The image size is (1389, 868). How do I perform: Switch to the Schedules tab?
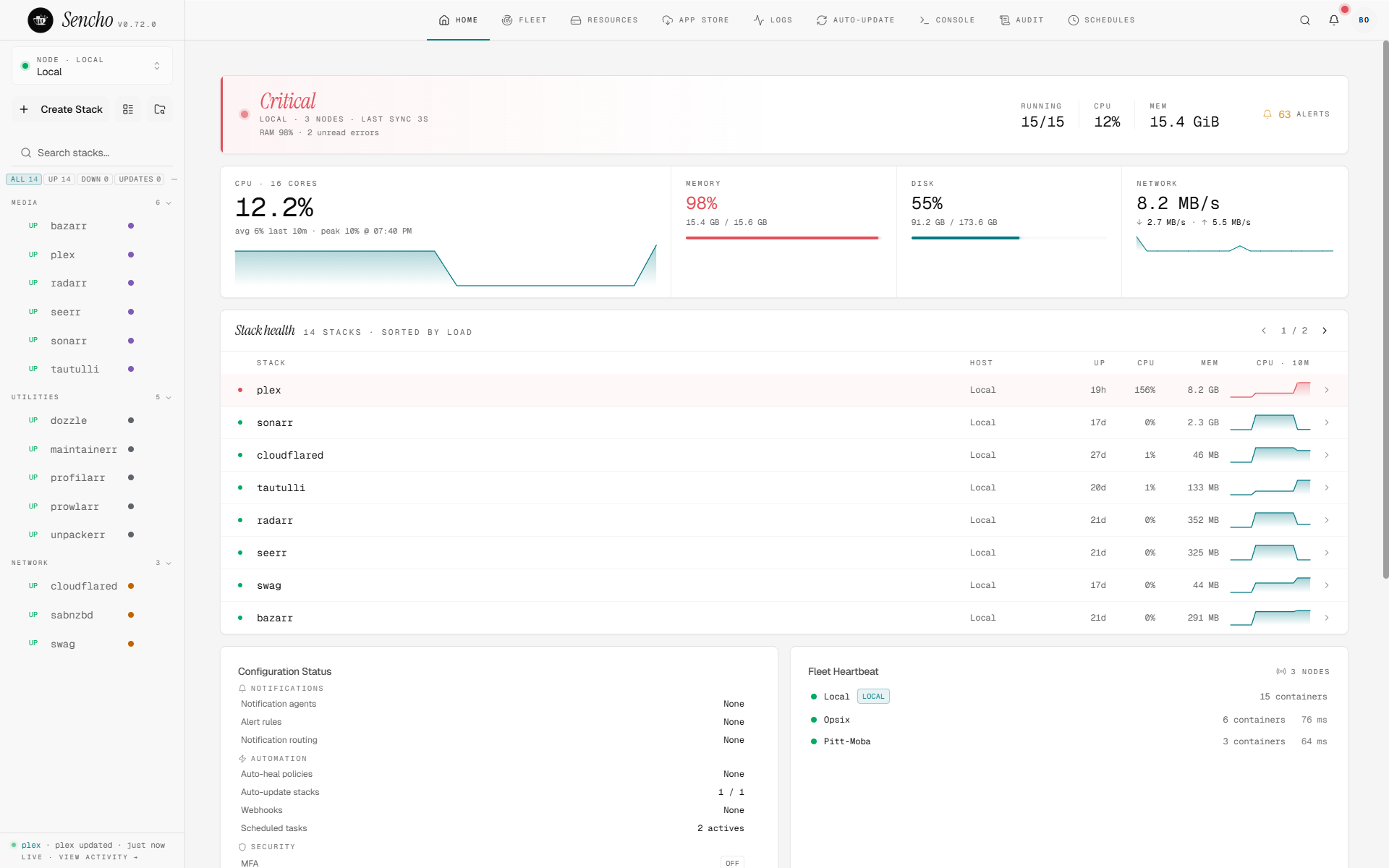point(1102,20)
